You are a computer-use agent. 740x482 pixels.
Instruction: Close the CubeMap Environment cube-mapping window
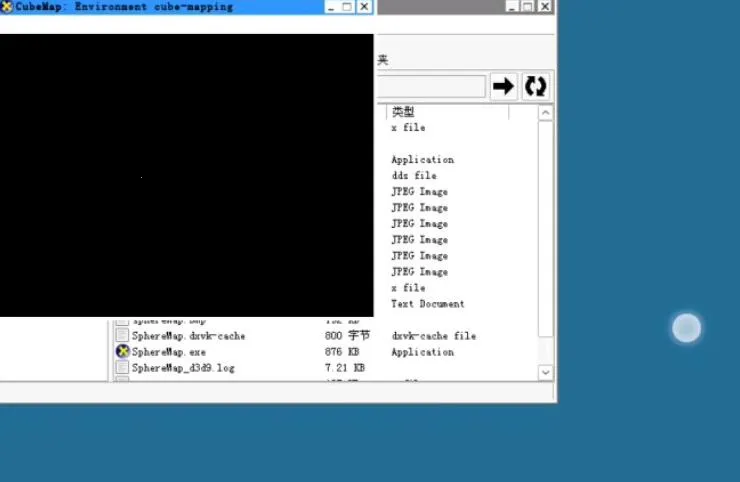[364, 7]
